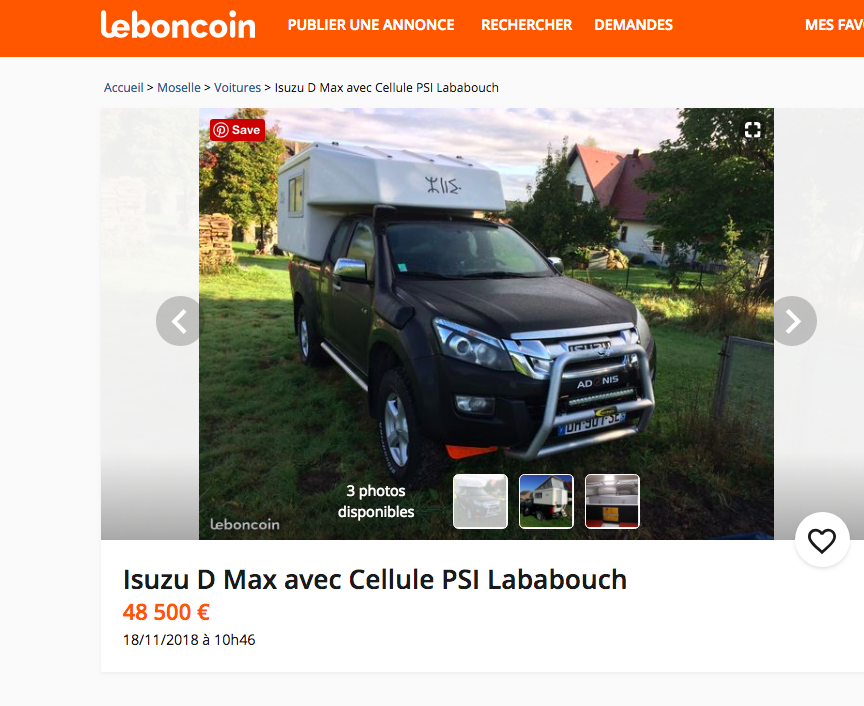Open the Rechercher menu item
This screenshot has height=706, width=864.
[526, 25]
